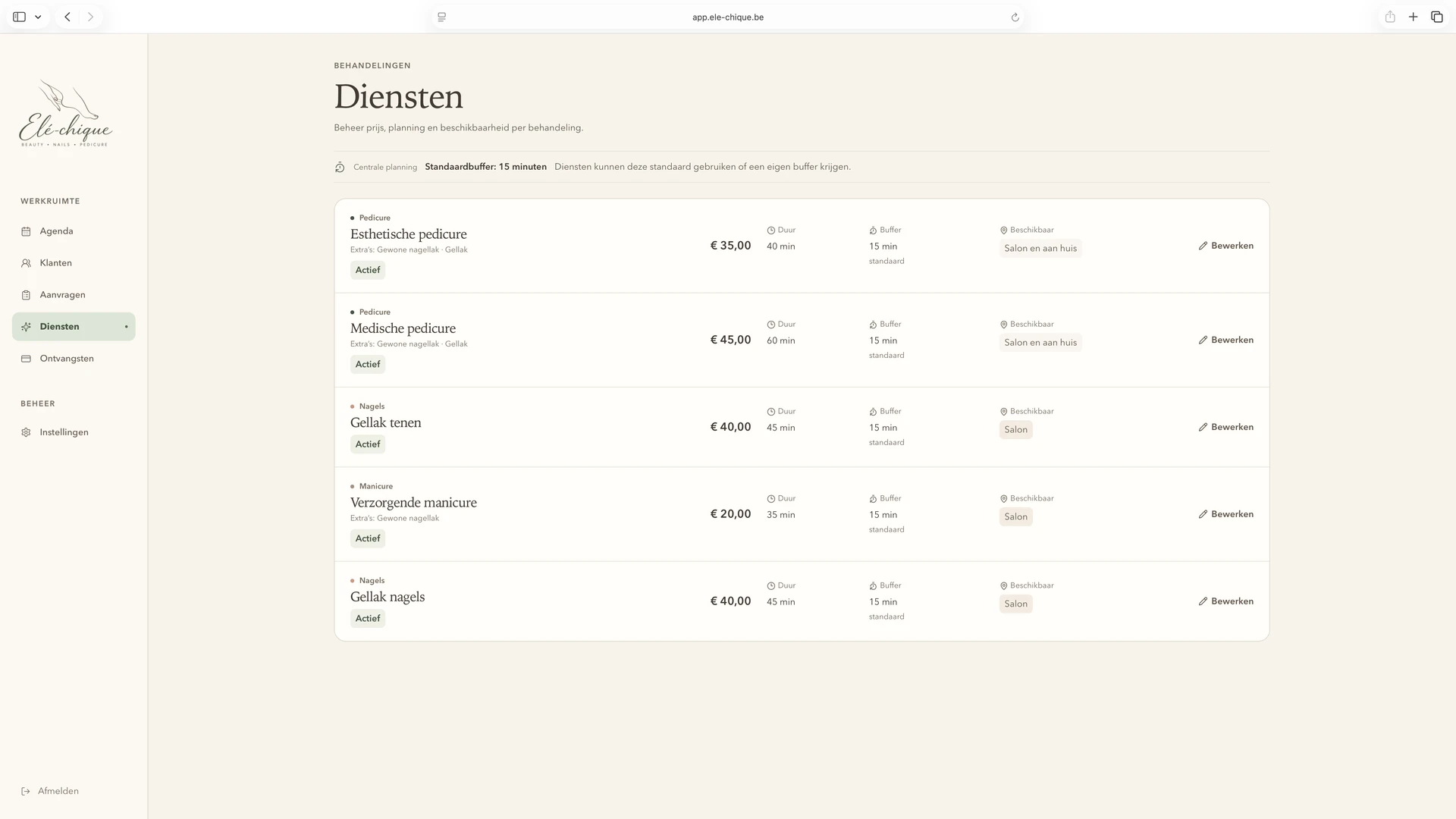Click Salon en aan huis badge for Medische pedicure
The width and height of the screenshot is (1456, 819).
(x=1040, y=343)
